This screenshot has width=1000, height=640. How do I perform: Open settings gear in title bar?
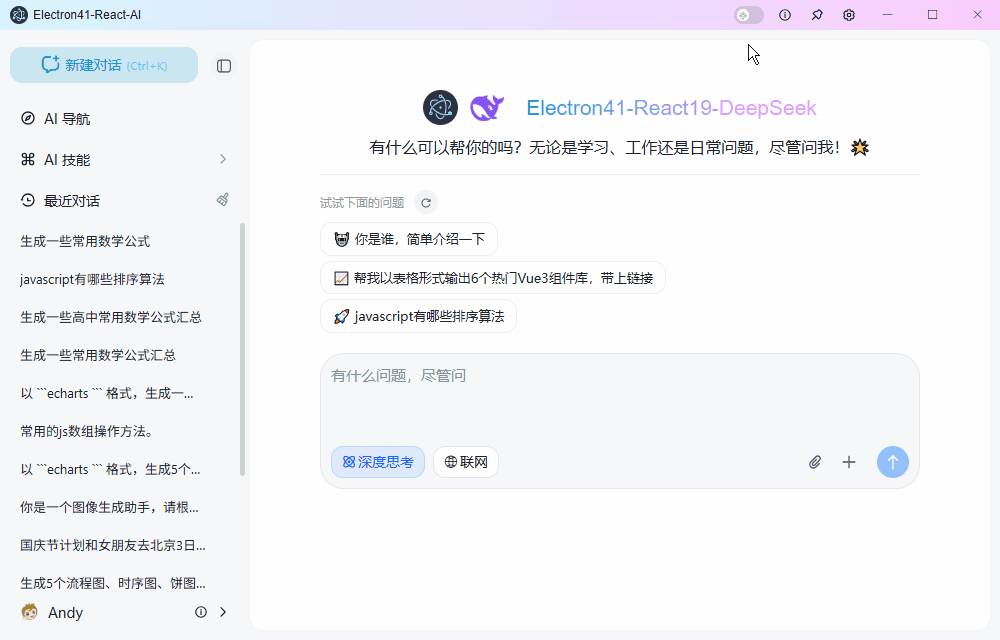(849, 15)
